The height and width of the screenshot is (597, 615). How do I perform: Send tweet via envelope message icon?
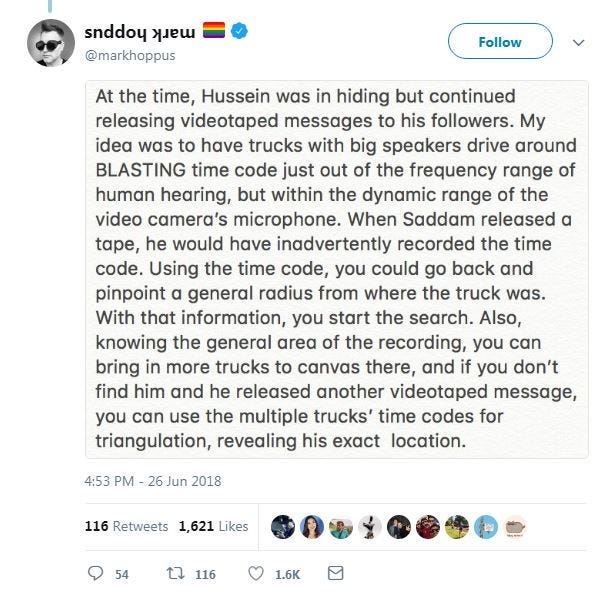tap(335, 573)
